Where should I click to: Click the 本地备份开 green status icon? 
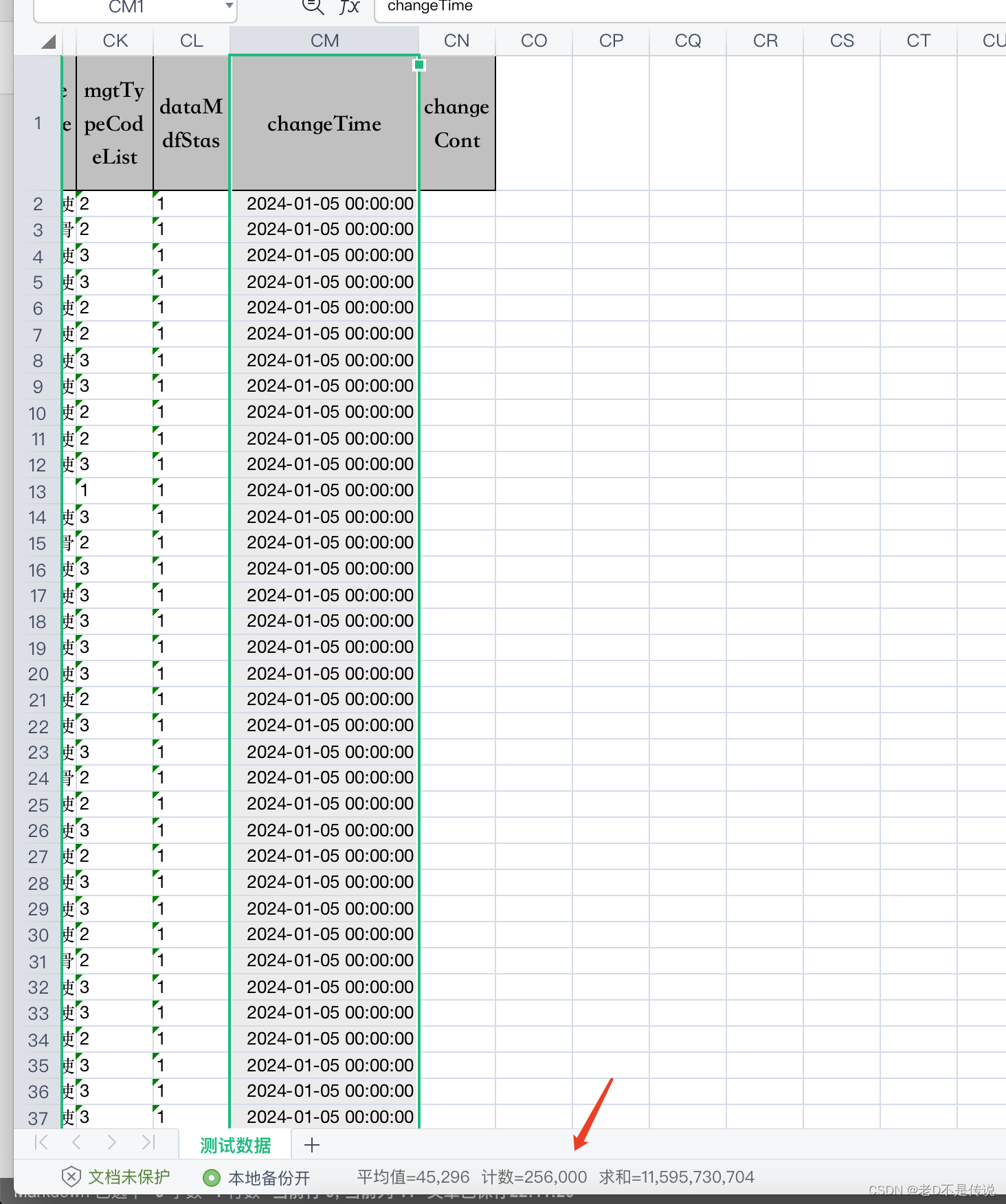212,1178
